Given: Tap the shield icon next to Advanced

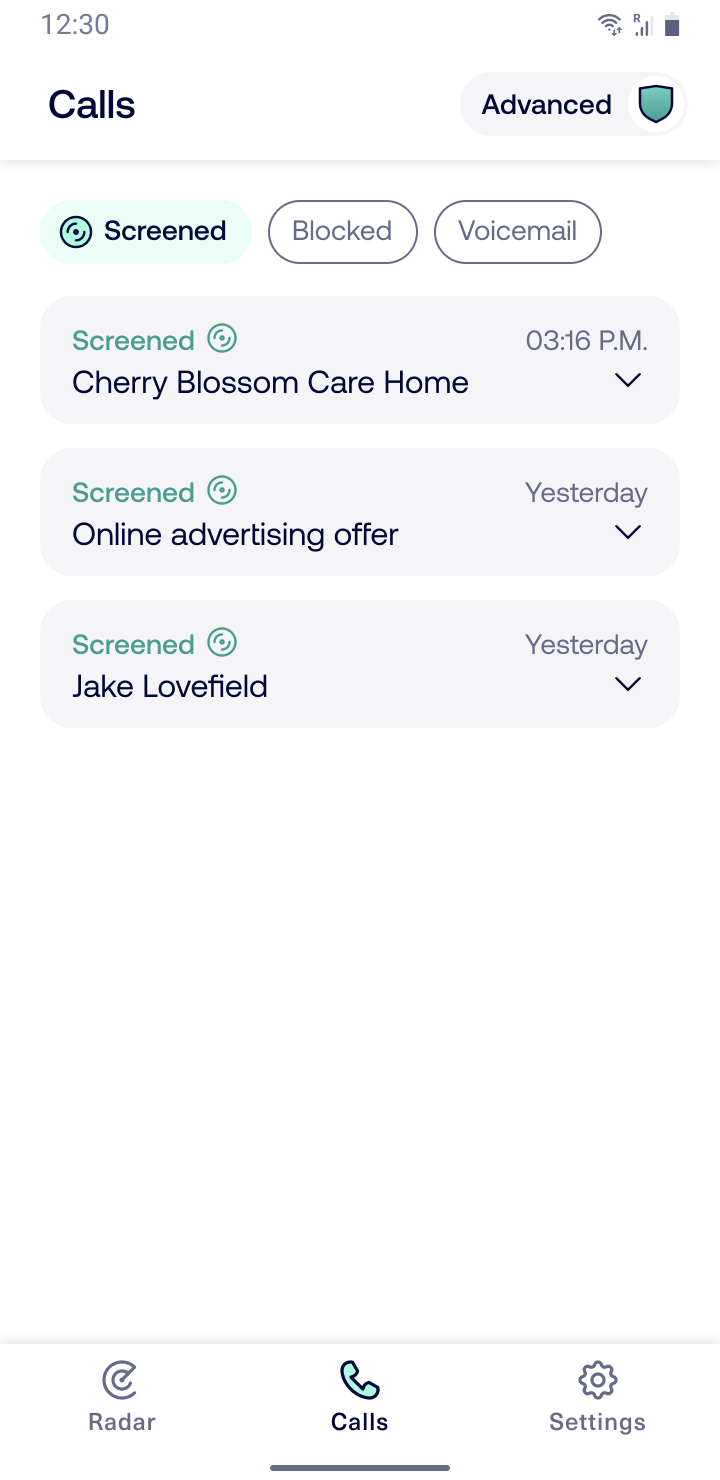Looking at the screenshot, I should coord(656,104).
